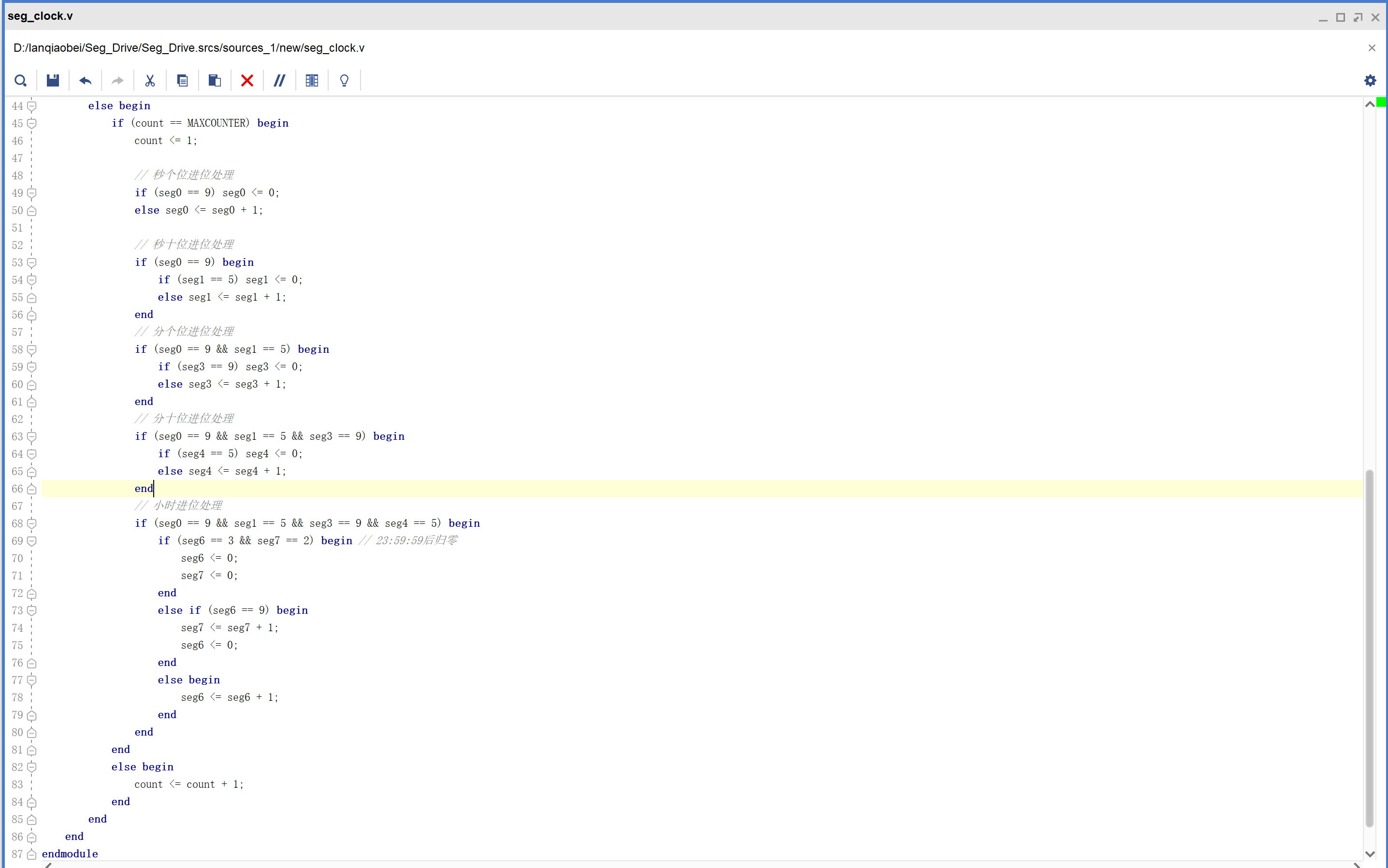Delete selection using the red X button

(246, 80)
